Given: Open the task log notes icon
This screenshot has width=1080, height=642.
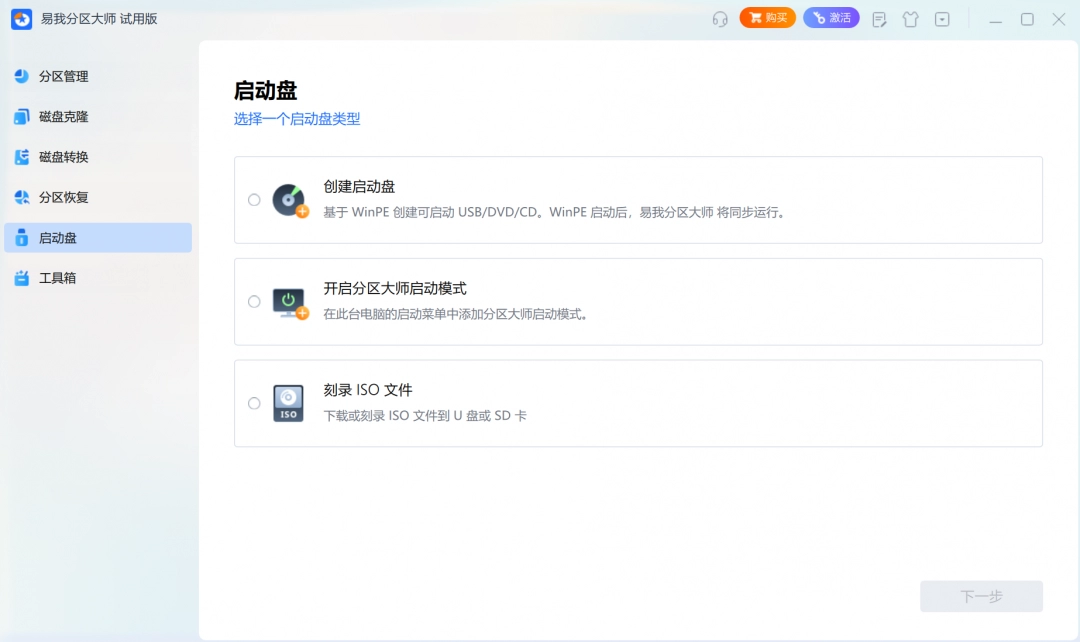Looking at the screenshot, I should pos(879,19).
